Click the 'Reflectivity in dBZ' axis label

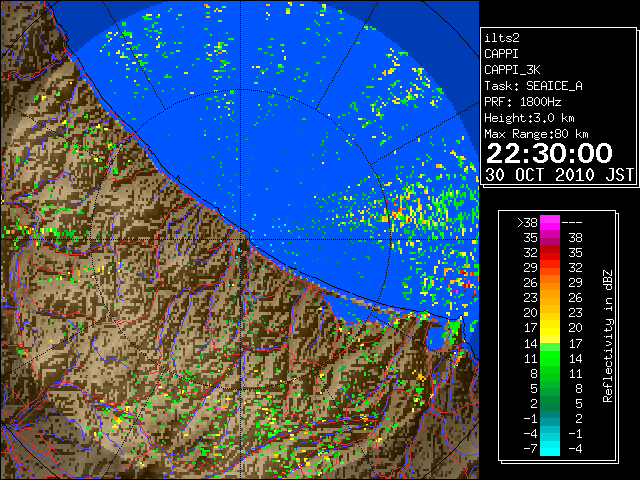[x=607, y=336]
